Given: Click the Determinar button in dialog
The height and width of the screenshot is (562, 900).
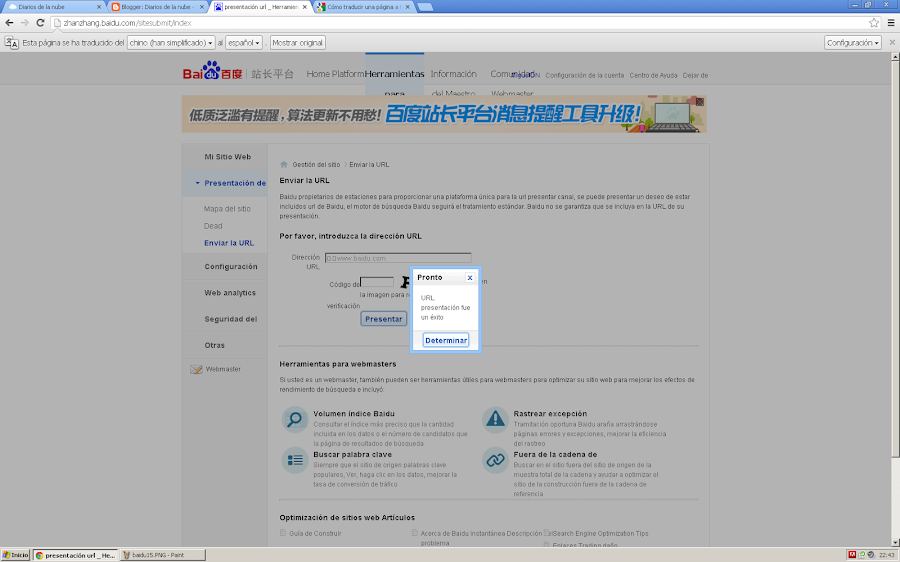Looking at the screenshot, I should point(446,340).
